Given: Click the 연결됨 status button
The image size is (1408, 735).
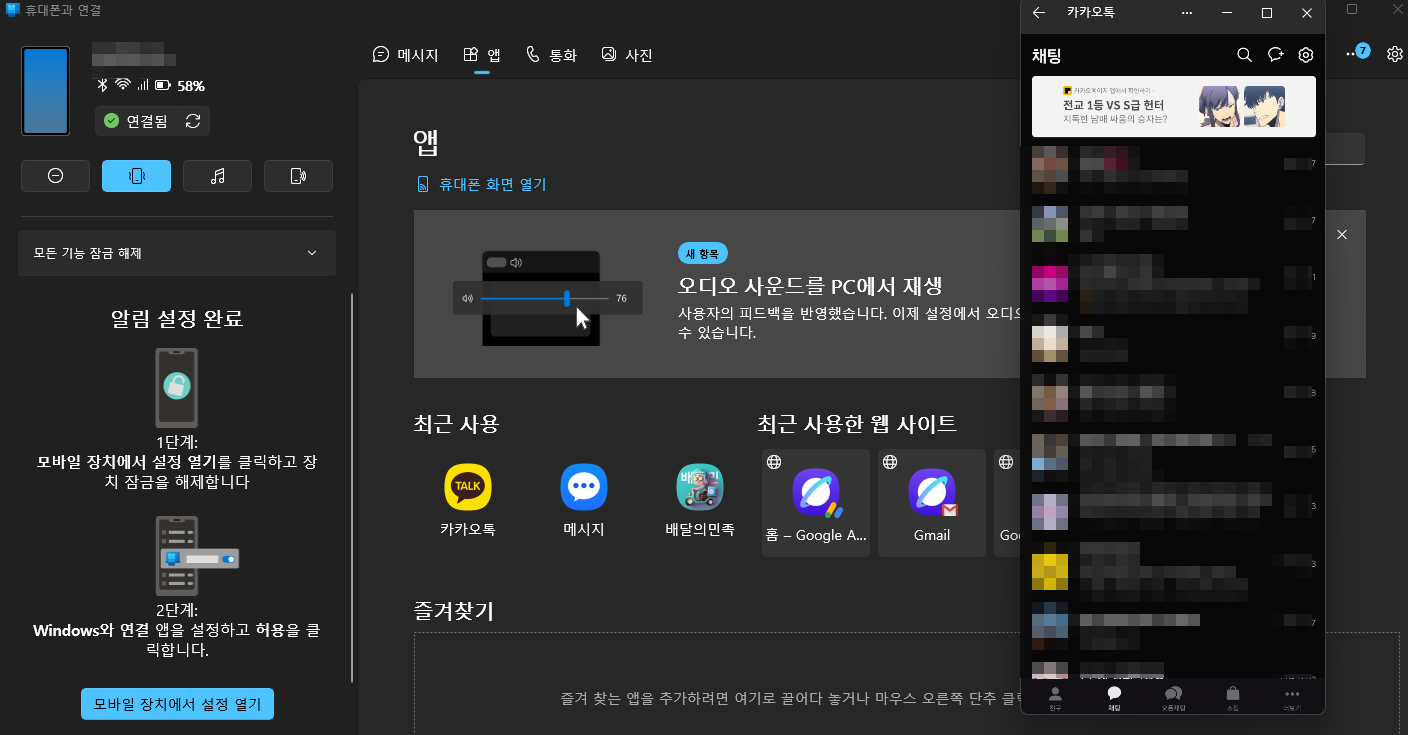Looking at the screenshot, I should click(137, 121).
